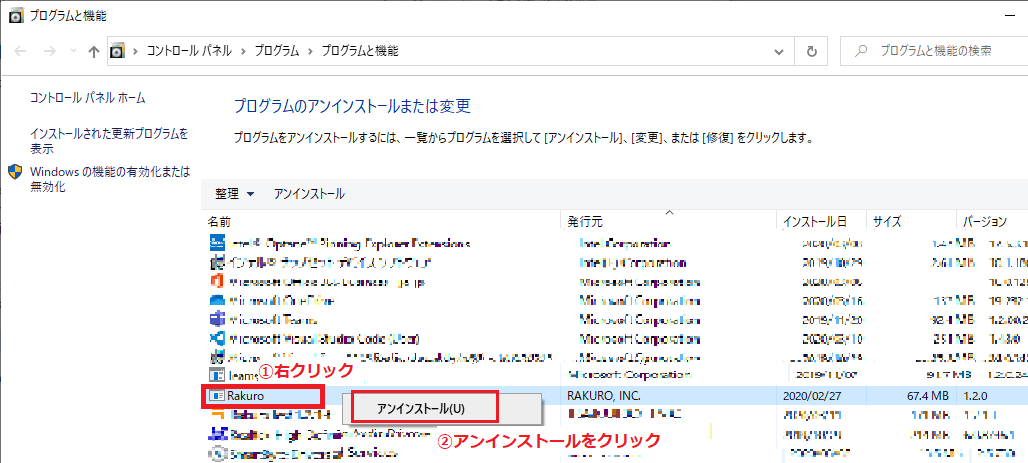1028x463 pixels.
Task: Click the shield icon beside Windows の機能
Action: tap(16, 172)
